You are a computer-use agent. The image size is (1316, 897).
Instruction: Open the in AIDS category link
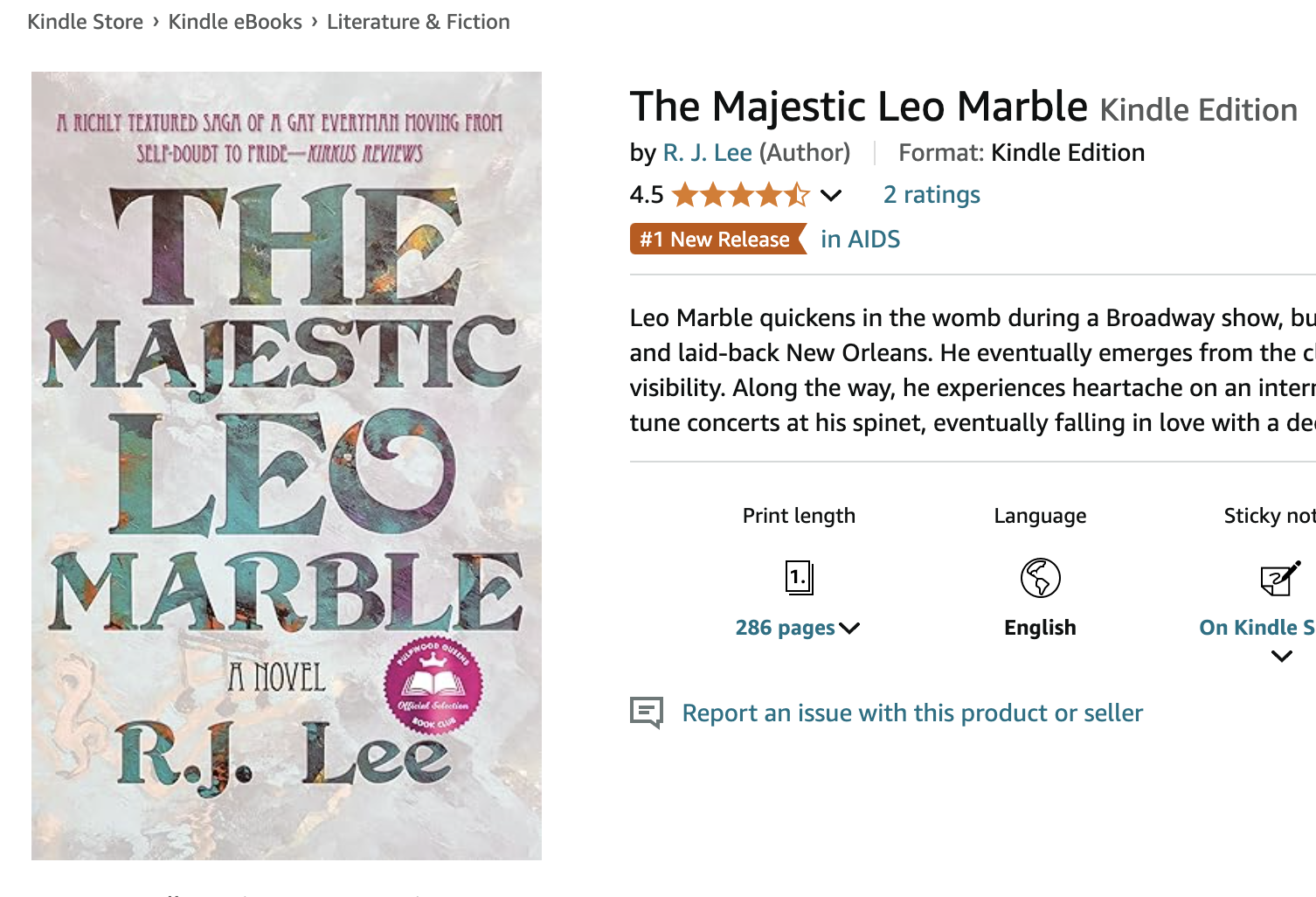point(860,240)
